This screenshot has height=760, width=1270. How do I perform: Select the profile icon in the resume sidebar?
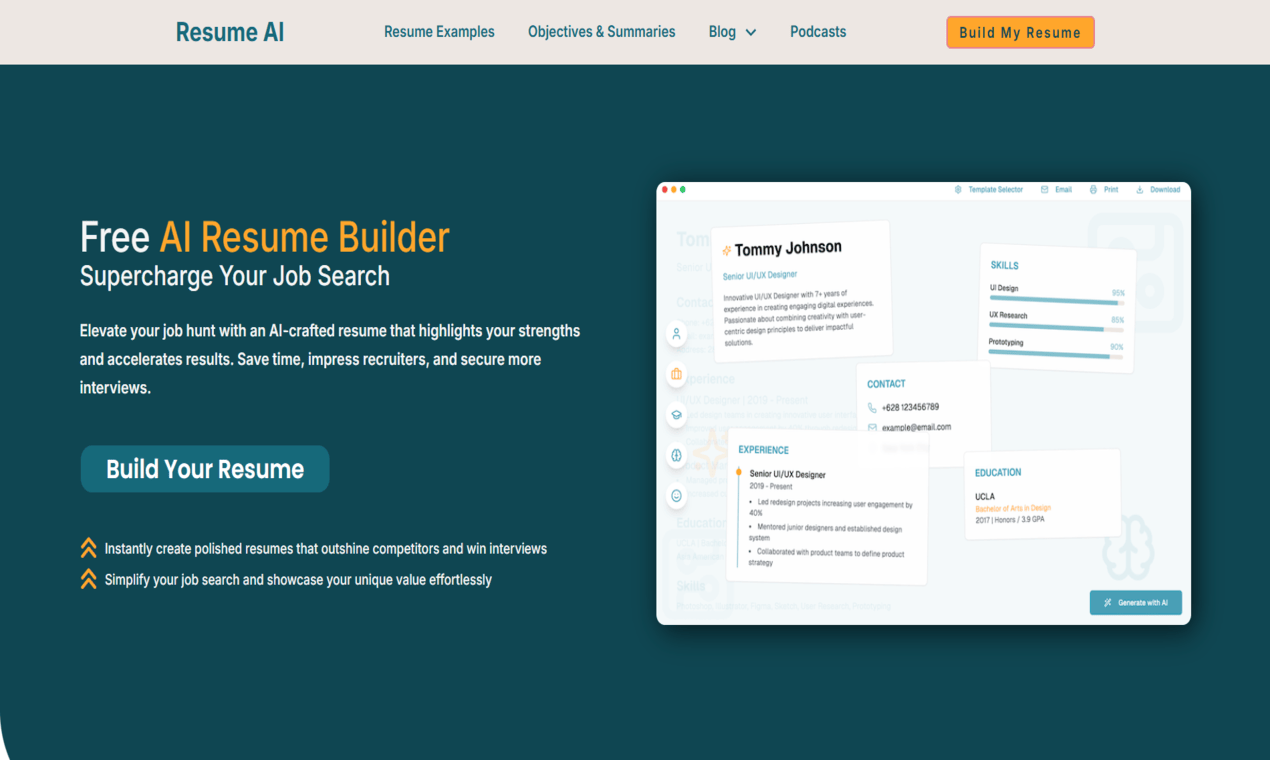[x=676, y=334]
